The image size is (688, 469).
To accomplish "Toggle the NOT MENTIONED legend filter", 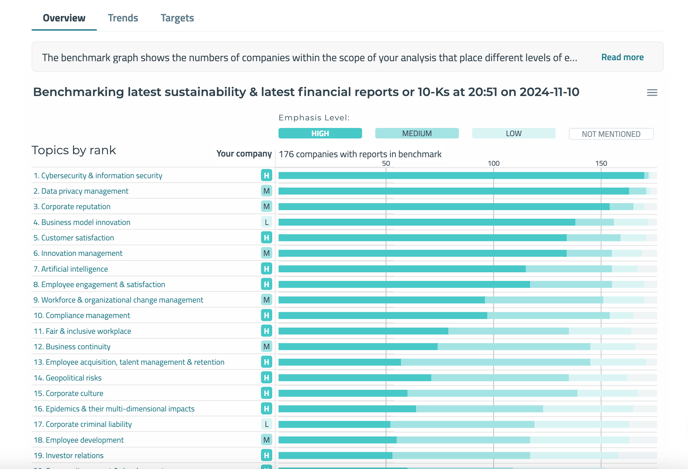I will [611, 133].
